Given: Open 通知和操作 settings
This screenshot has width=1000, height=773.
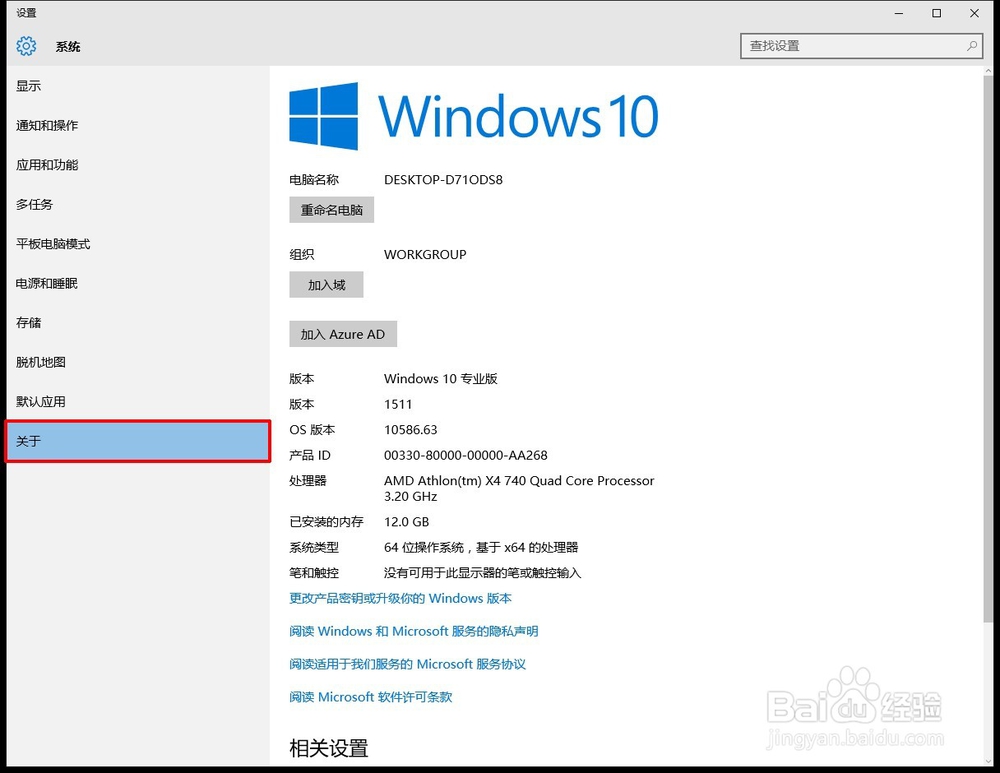Looking at the screenshot, I should [x=138, y=126].
